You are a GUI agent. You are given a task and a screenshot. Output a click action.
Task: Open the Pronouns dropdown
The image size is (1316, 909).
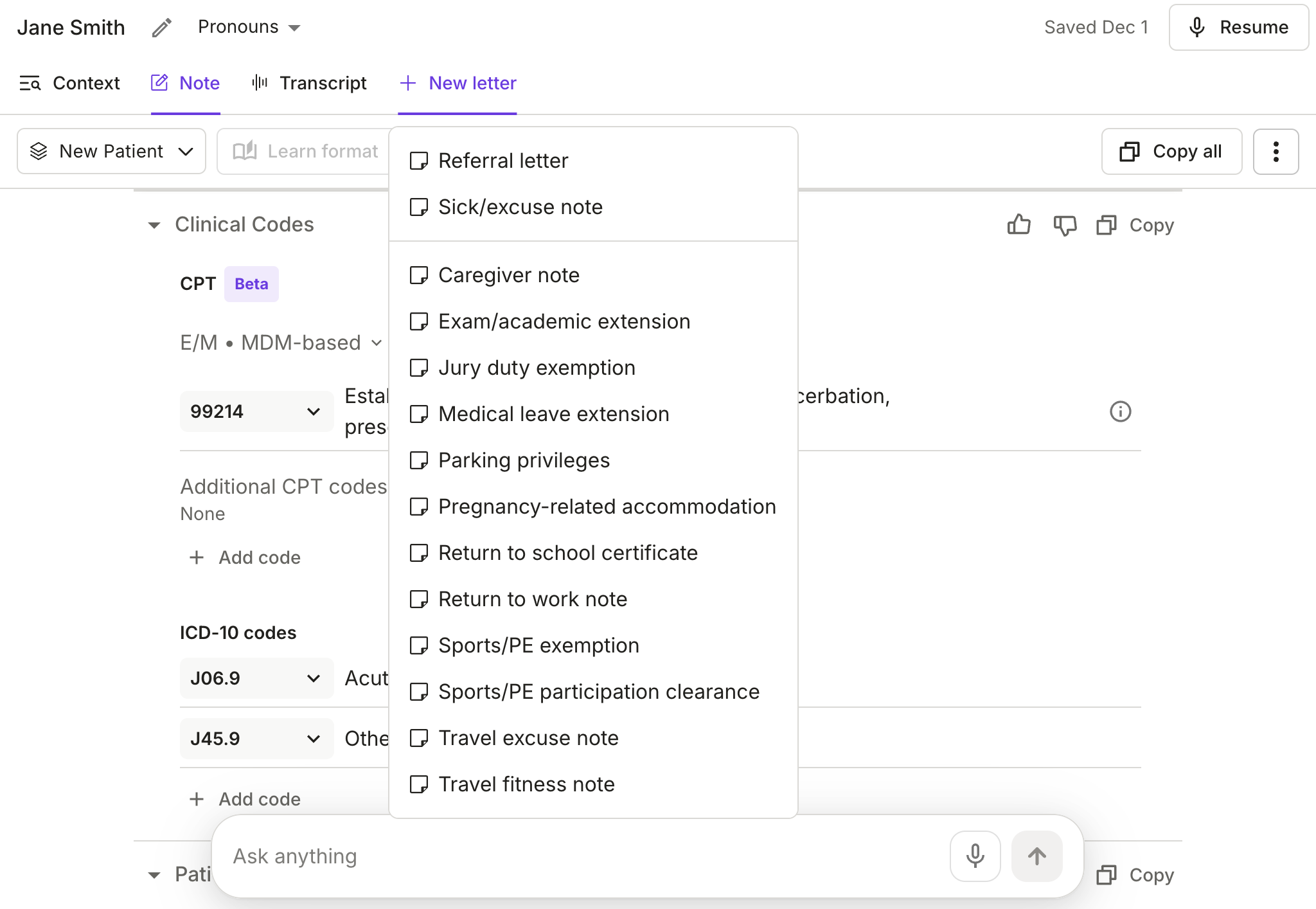click(x=248, y=27)
